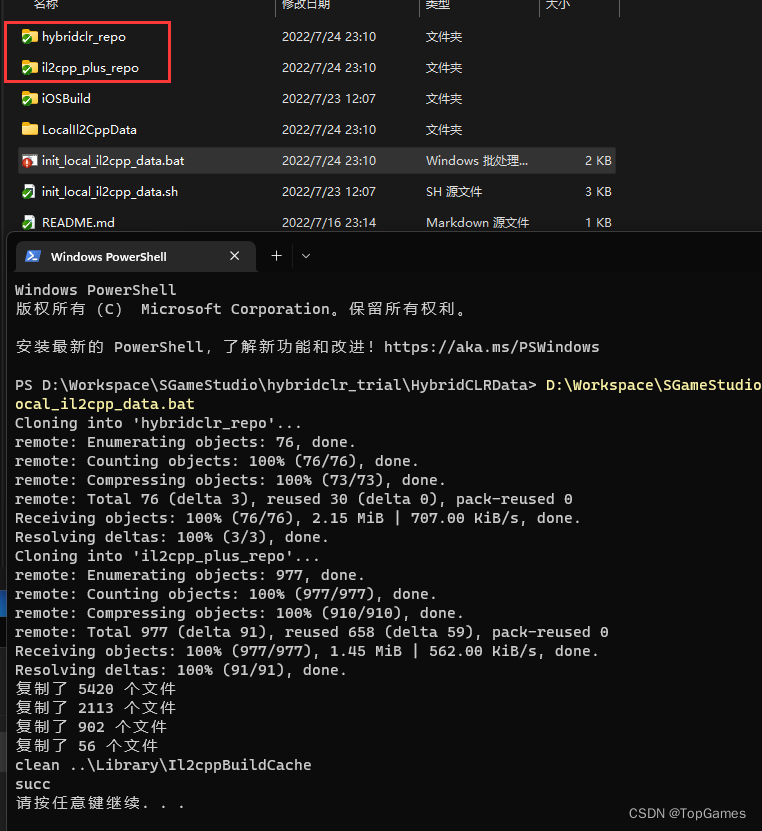Click the PS prompt path HybridCLRData>
This screenshot has height=831, width=762.
click(276, 385)
